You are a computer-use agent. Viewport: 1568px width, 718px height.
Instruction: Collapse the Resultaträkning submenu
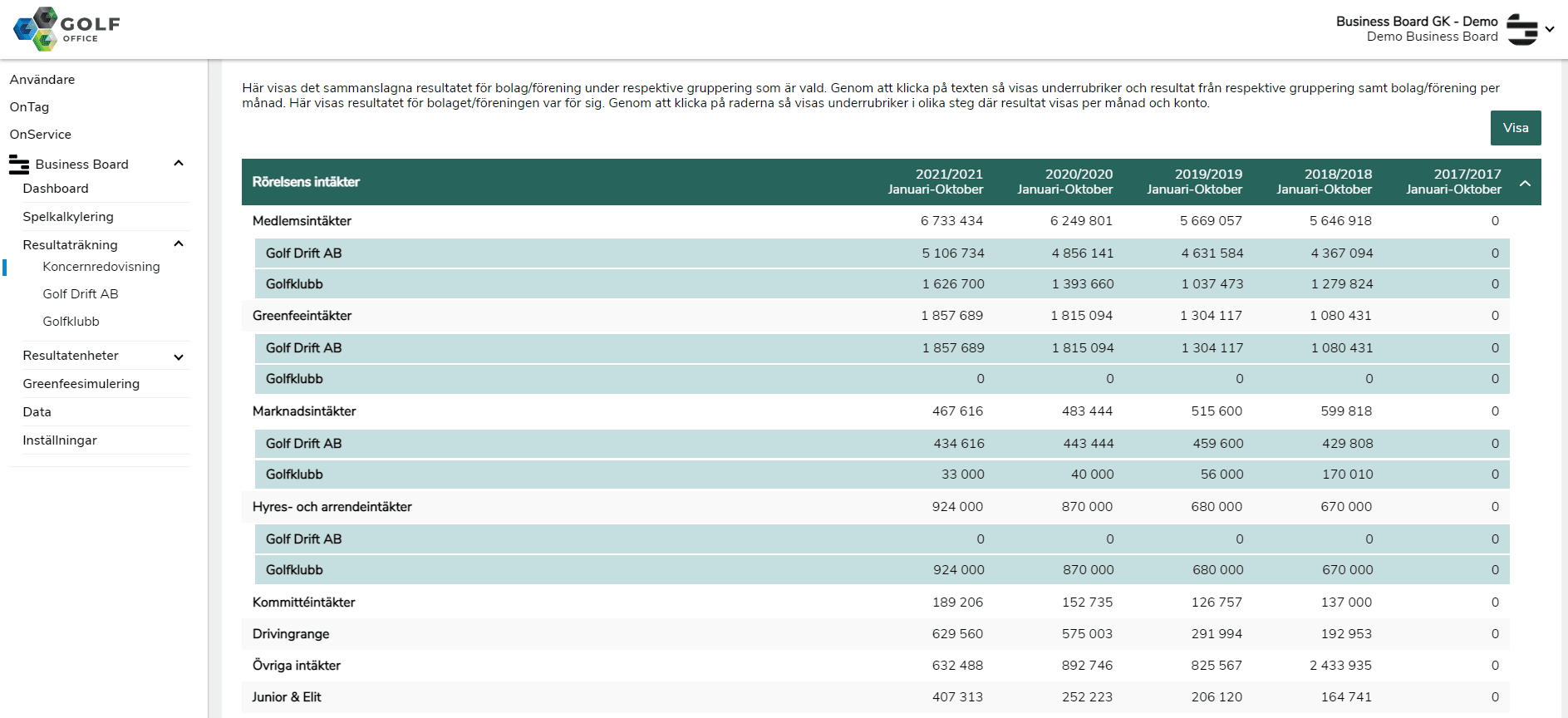[178, 244]
